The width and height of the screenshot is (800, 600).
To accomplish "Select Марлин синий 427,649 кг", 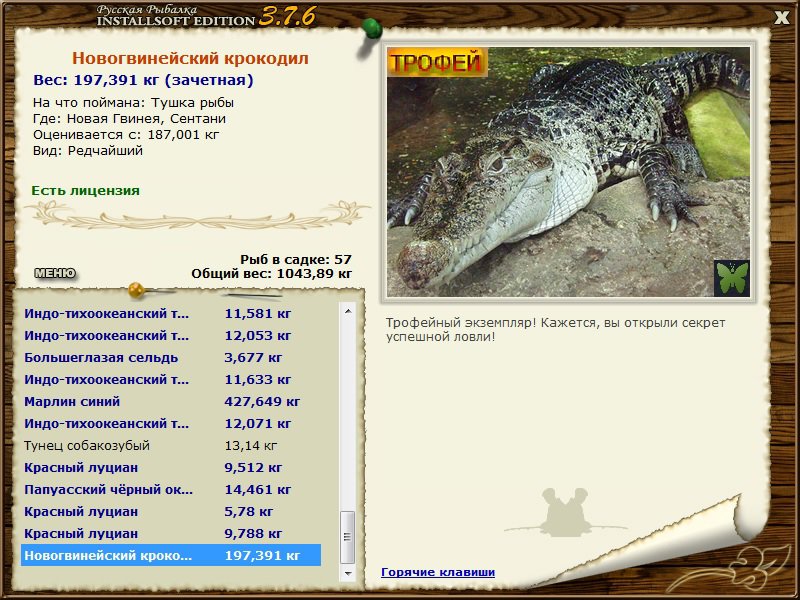I will click(x=171, y=401).
